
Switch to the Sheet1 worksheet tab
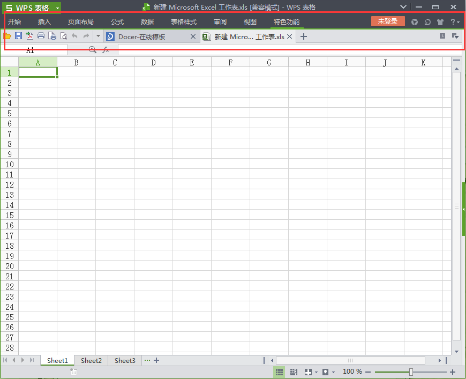[57, 360]
